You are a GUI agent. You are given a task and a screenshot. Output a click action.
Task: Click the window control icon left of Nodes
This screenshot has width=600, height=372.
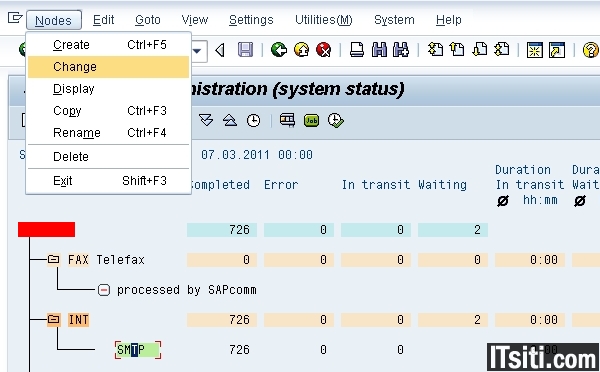(x=15, y=18)
